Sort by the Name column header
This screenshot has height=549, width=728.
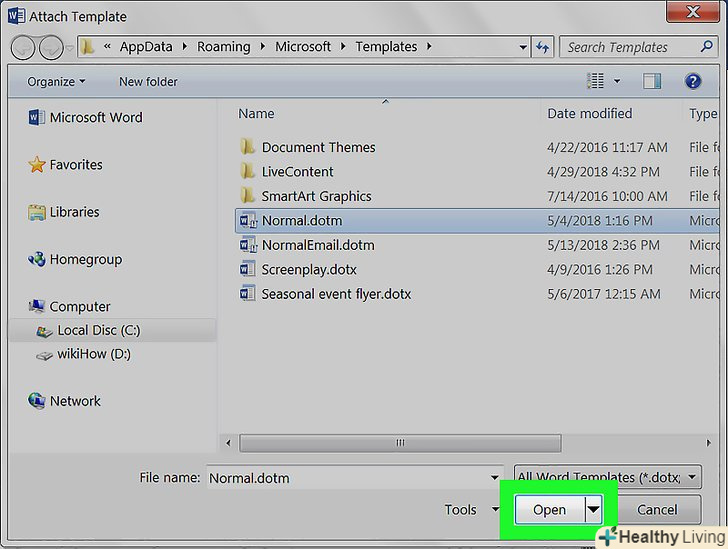tap(256, 114)
